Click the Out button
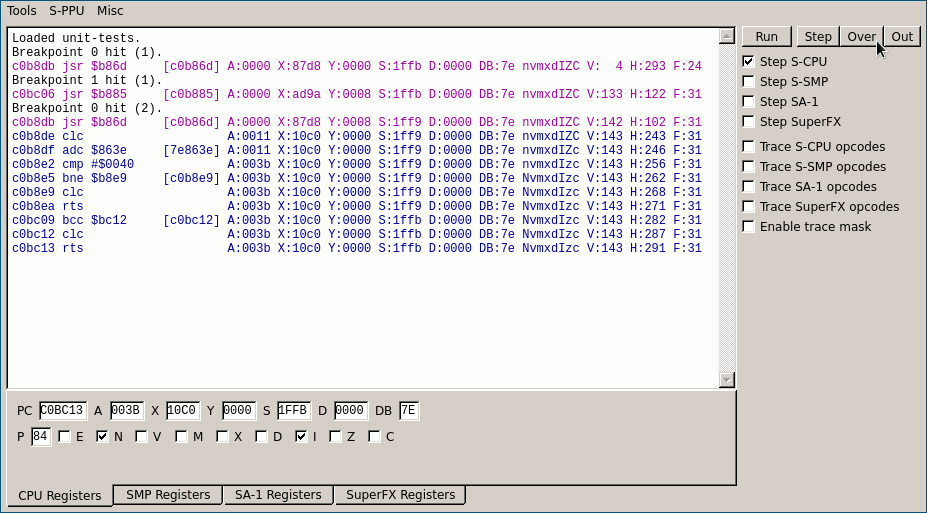Viewport: 927px width, 513px height. tap(902, 37)
